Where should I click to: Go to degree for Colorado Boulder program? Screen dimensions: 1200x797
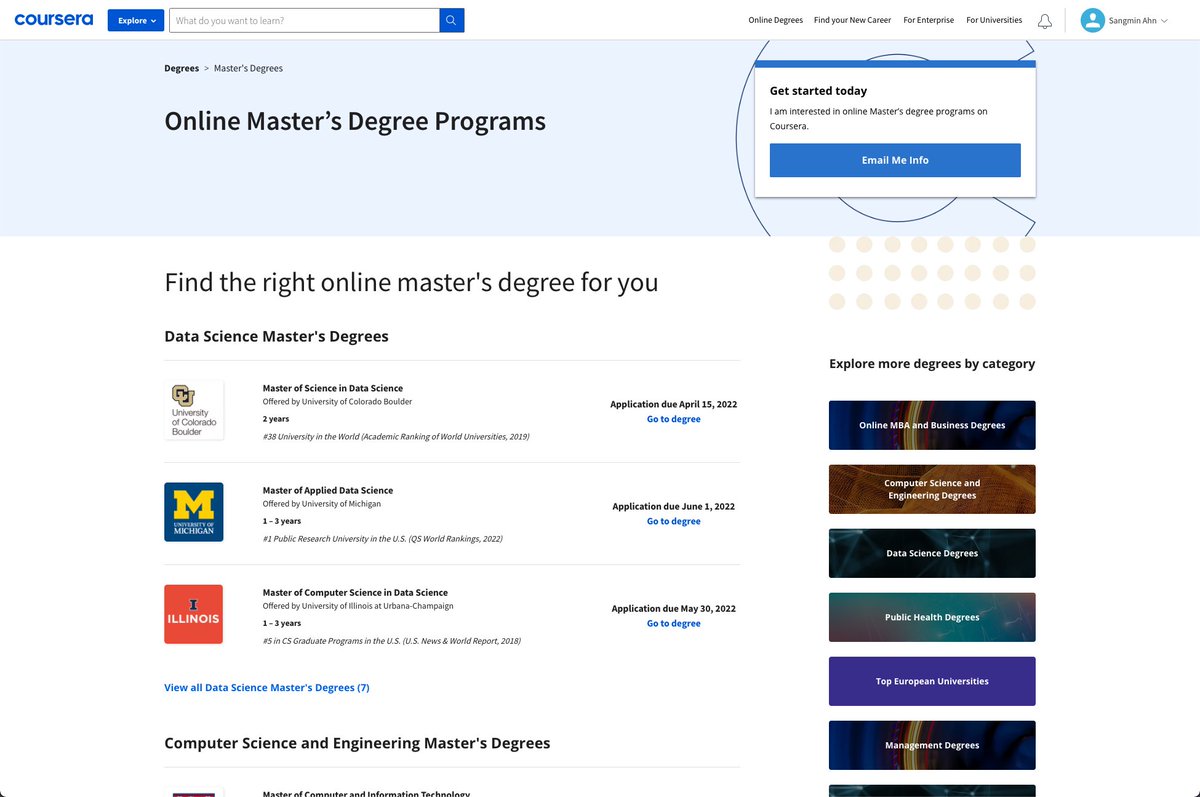(x=673, y=419)
